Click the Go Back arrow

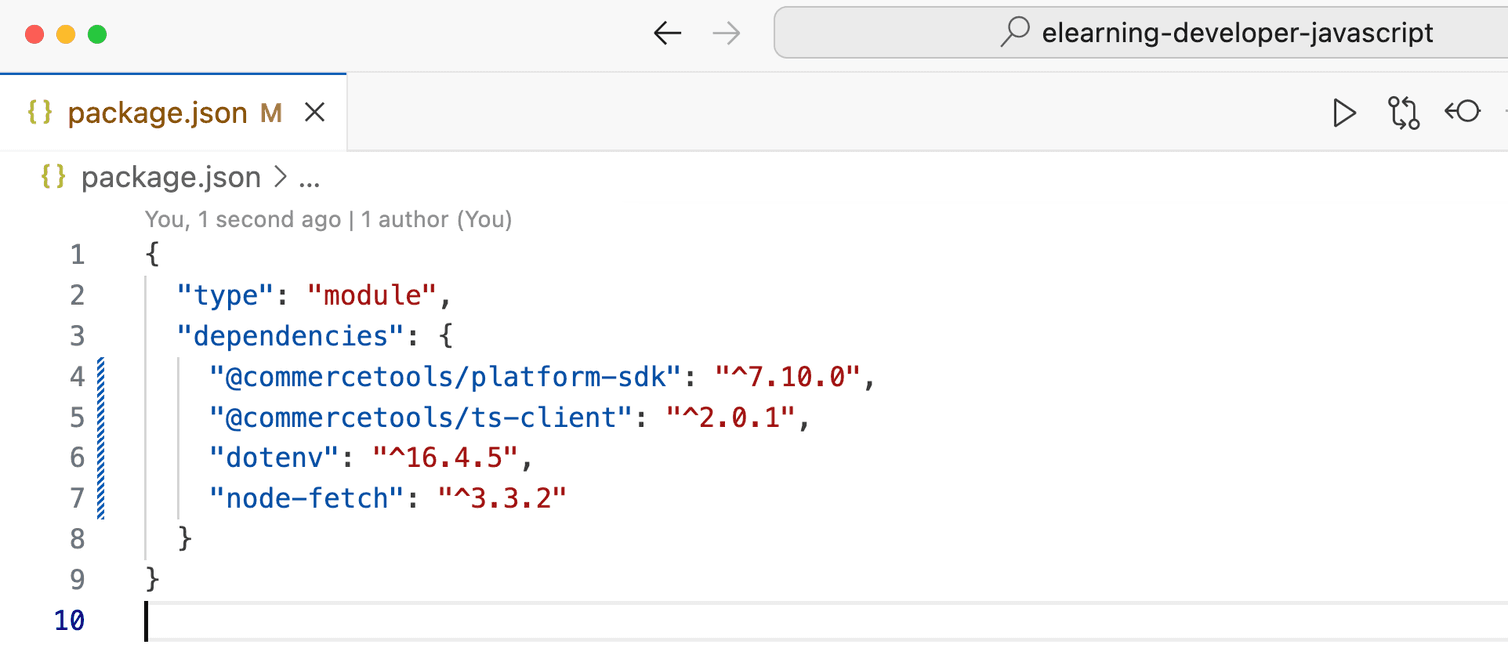pyautogui.click(x=667, y=34)
